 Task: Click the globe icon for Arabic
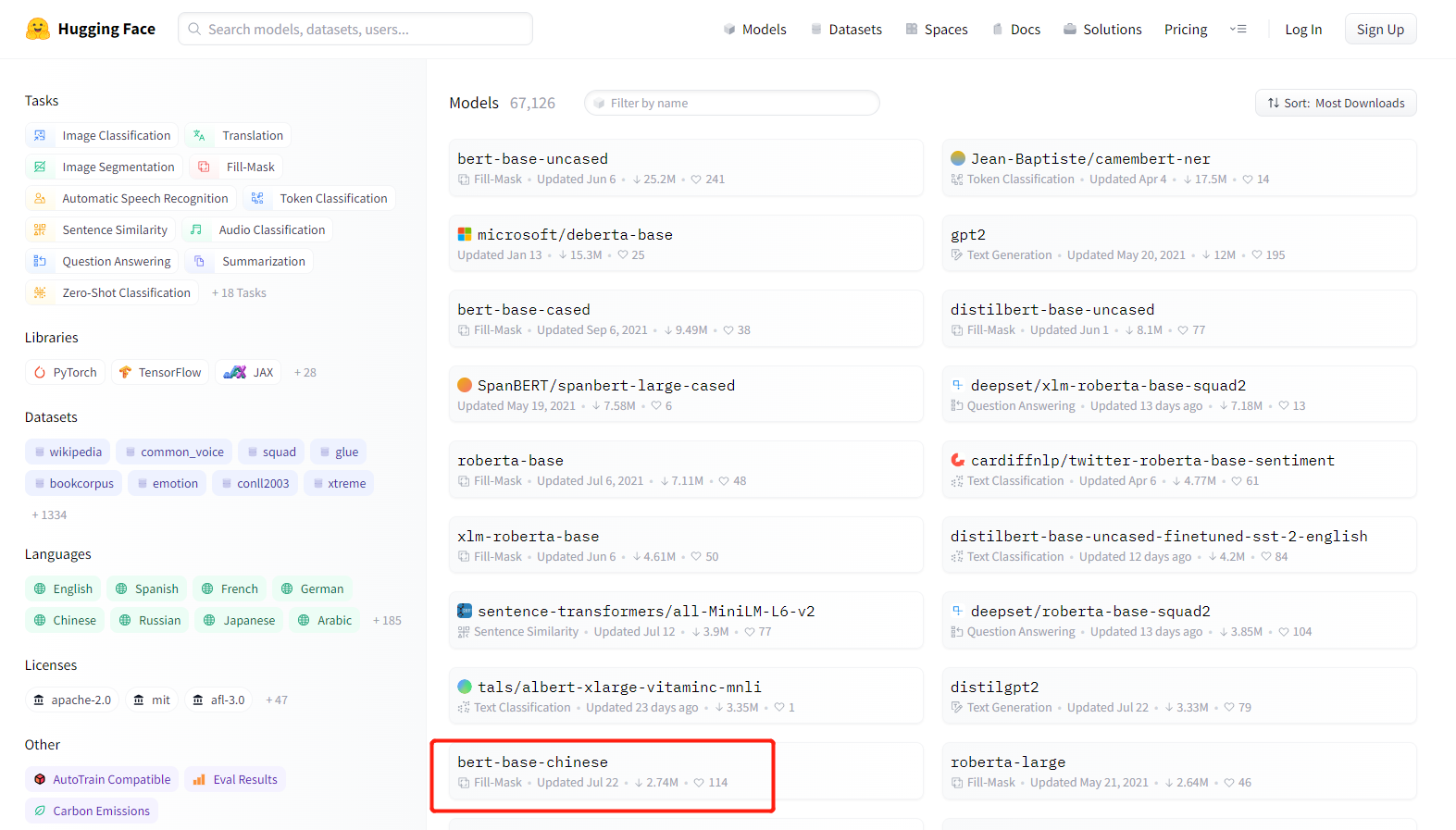click(x=304, y=621)
